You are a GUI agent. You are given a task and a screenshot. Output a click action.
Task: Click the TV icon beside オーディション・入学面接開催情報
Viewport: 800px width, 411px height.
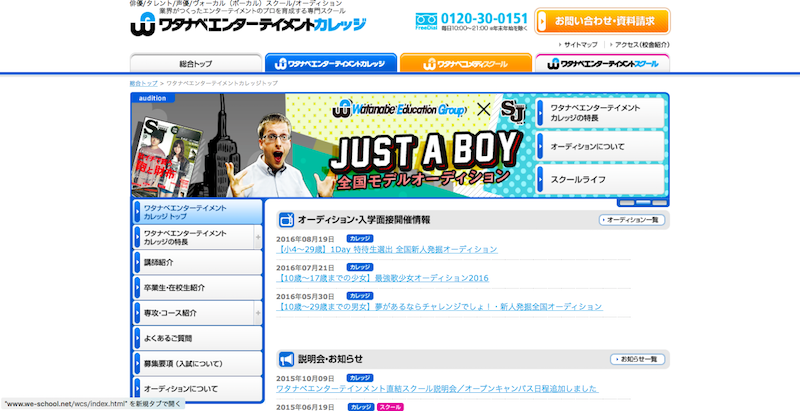click(x=286, y=219)
